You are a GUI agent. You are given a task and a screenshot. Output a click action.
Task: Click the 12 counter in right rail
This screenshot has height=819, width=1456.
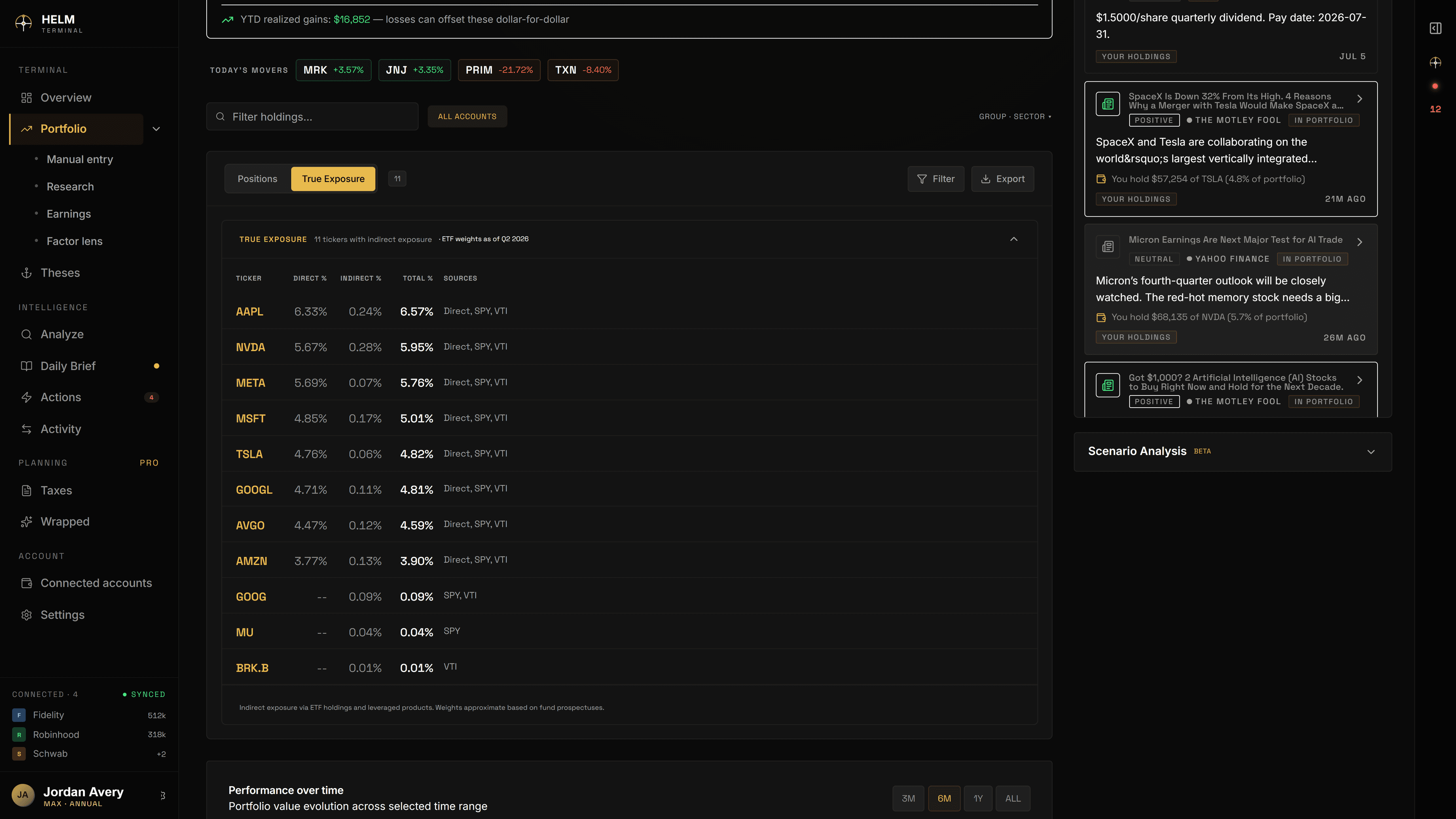pos(1436,110)
